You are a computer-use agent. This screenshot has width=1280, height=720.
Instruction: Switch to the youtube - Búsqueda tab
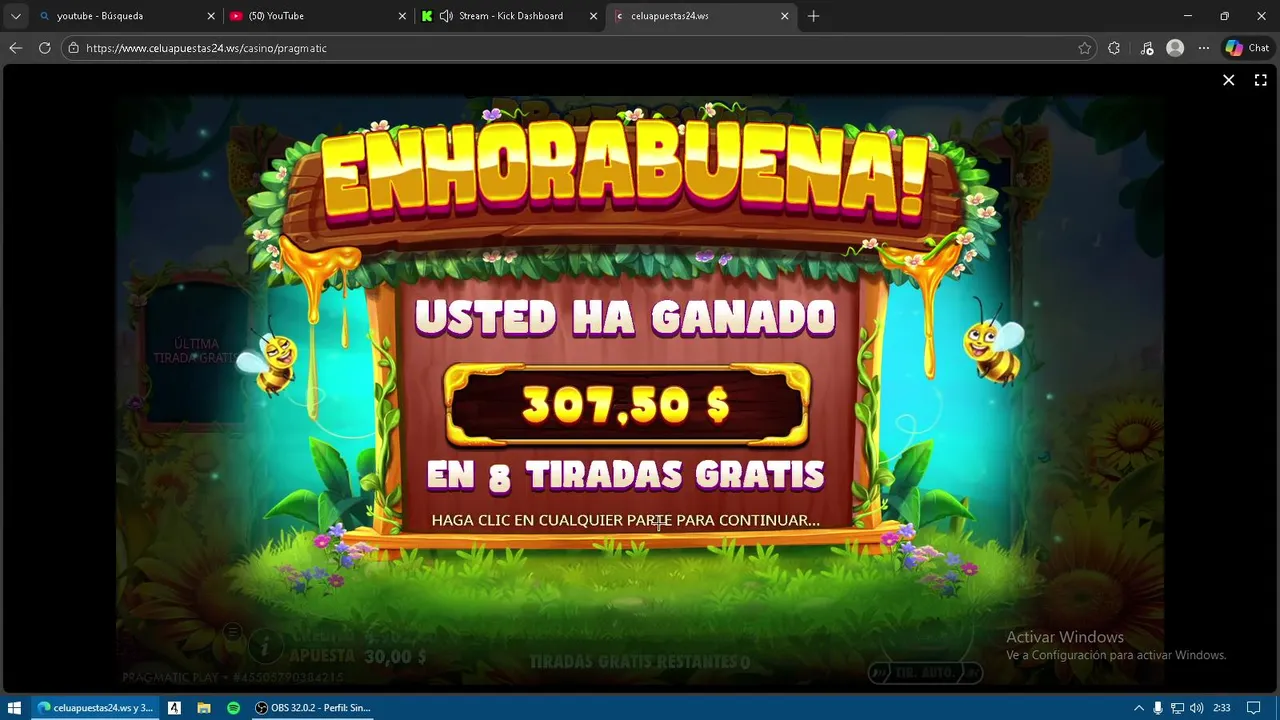pyautogui.click(x=126, y=16)
